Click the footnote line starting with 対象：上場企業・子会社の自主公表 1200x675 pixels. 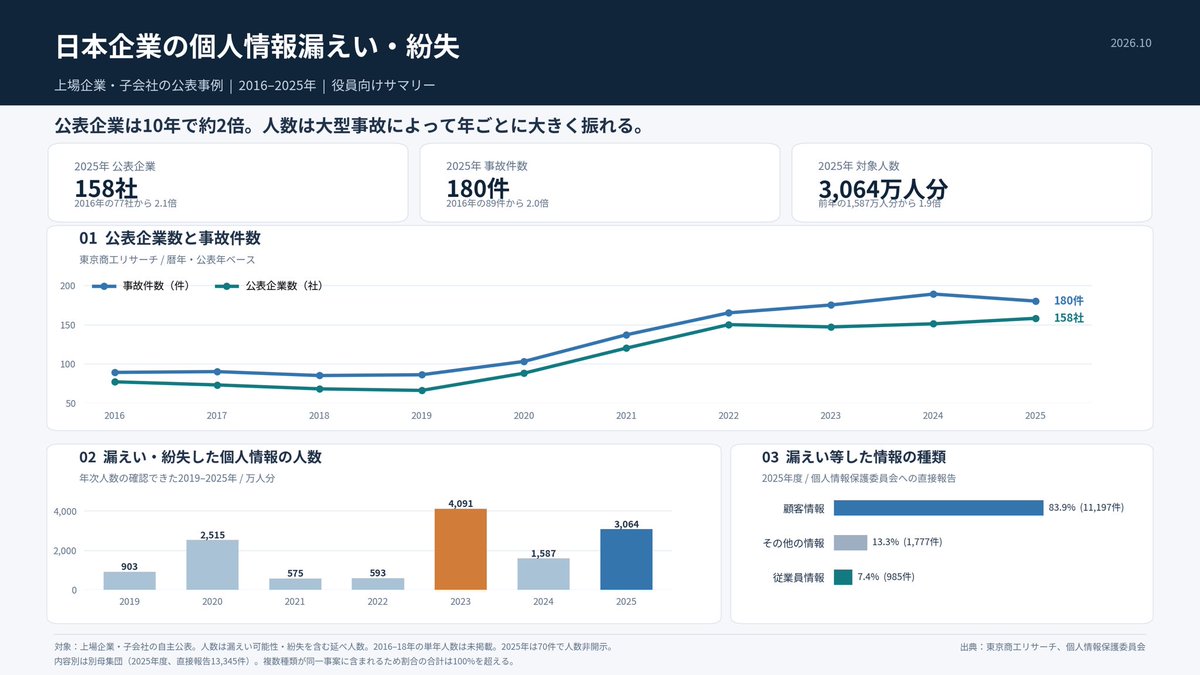click(x=333, y=647)
